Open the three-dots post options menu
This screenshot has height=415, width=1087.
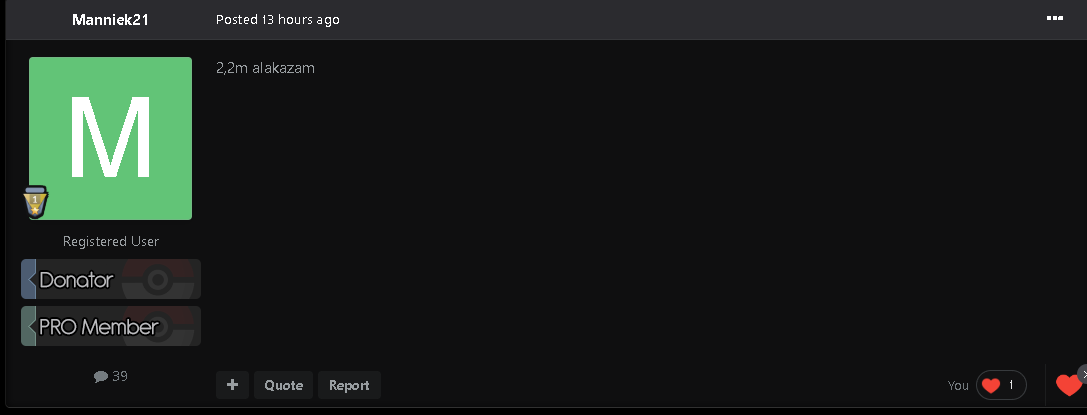(x=1054, y=19)
